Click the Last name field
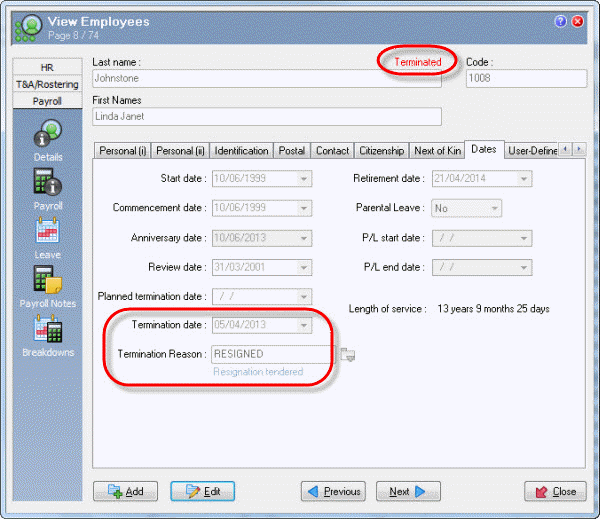600x519 pixels. coord(267,78)
